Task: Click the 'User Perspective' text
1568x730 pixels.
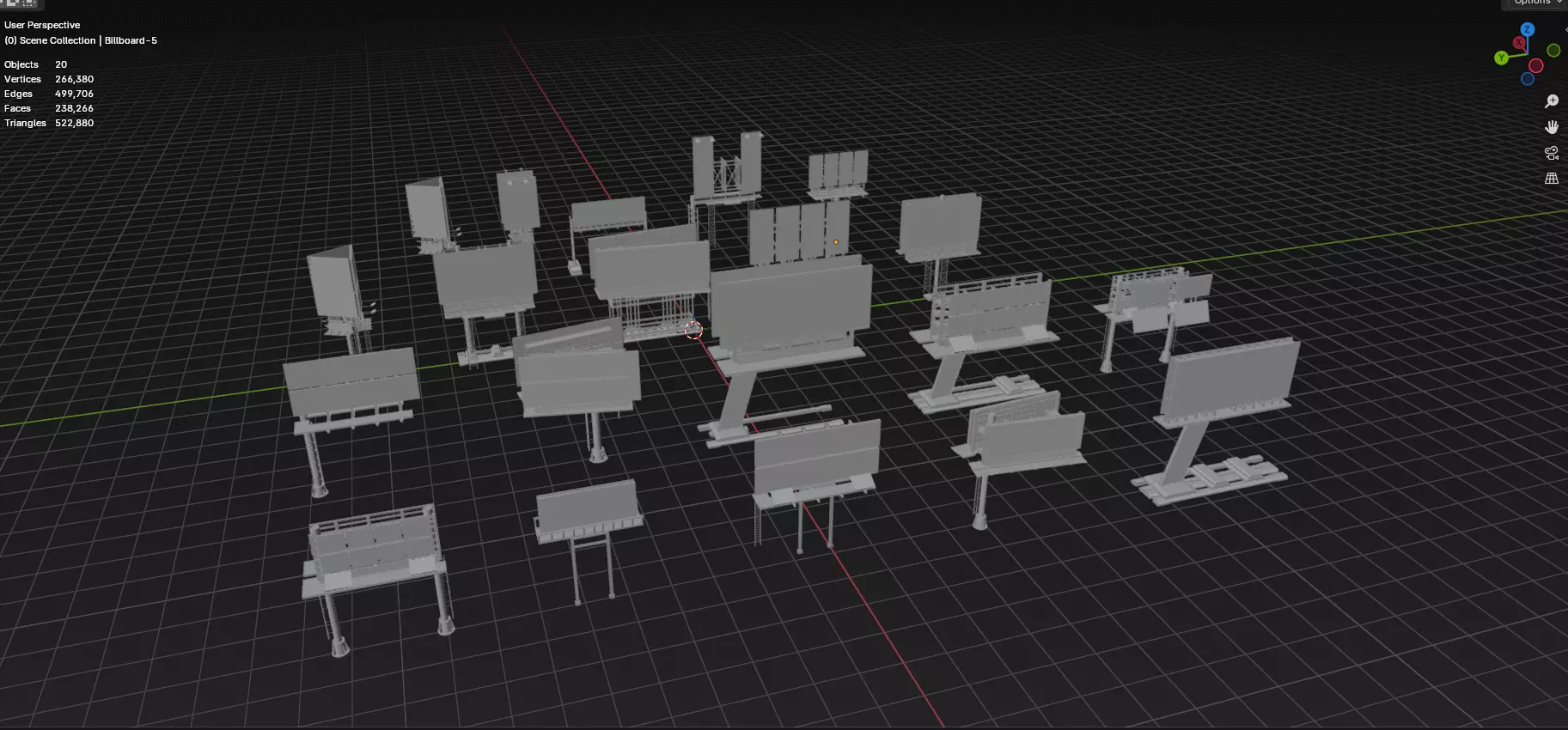Action: pyautogui.click(x=42, y=25)
